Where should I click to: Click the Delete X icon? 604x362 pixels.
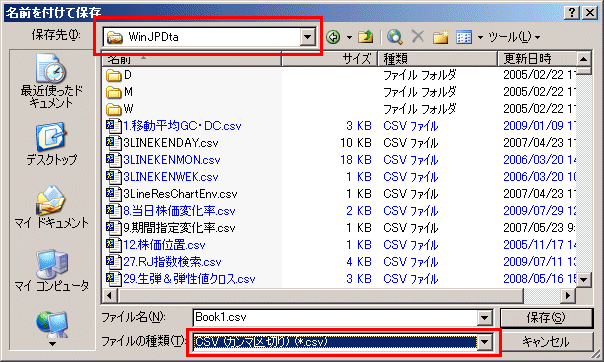tap(418, 37)
